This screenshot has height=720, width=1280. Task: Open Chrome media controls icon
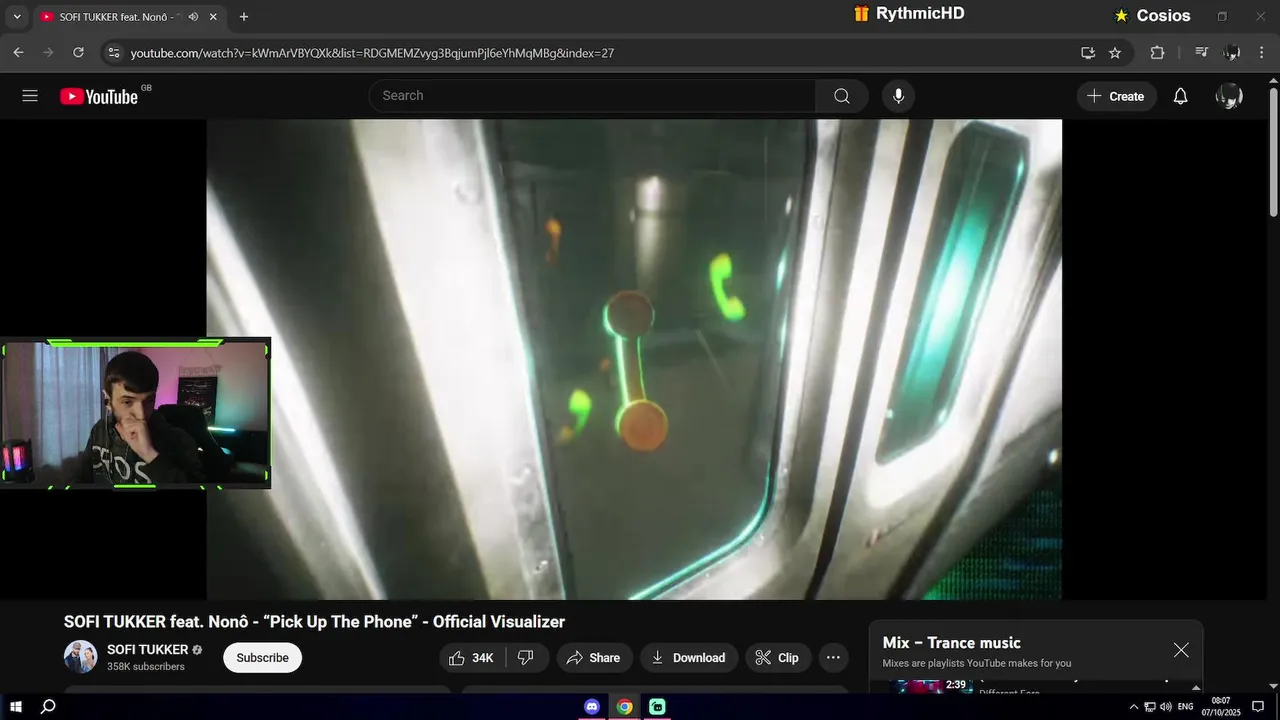click(x=1202, y=53)
